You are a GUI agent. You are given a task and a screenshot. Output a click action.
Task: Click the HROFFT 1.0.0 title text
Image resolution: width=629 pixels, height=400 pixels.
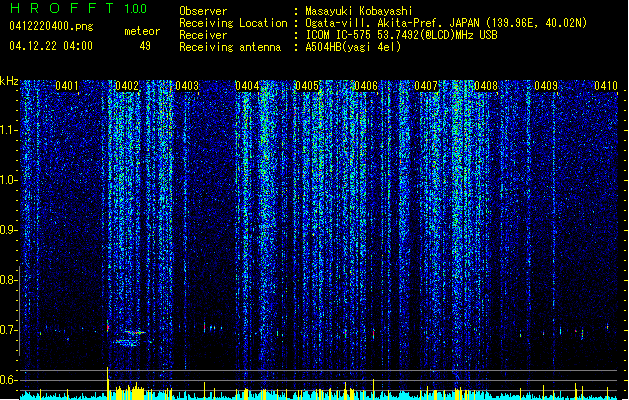(x=79, y=8)
